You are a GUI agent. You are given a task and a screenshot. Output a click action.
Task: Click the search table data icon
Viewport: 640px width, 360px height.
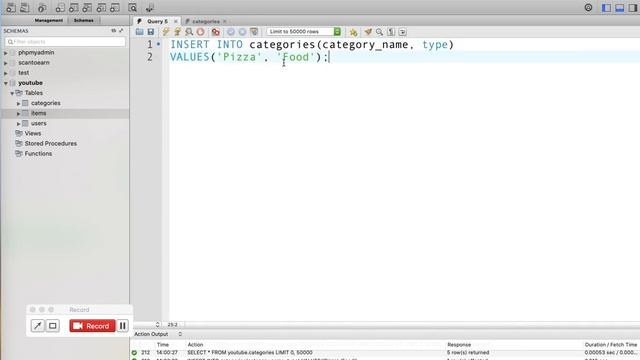[132, 7]
